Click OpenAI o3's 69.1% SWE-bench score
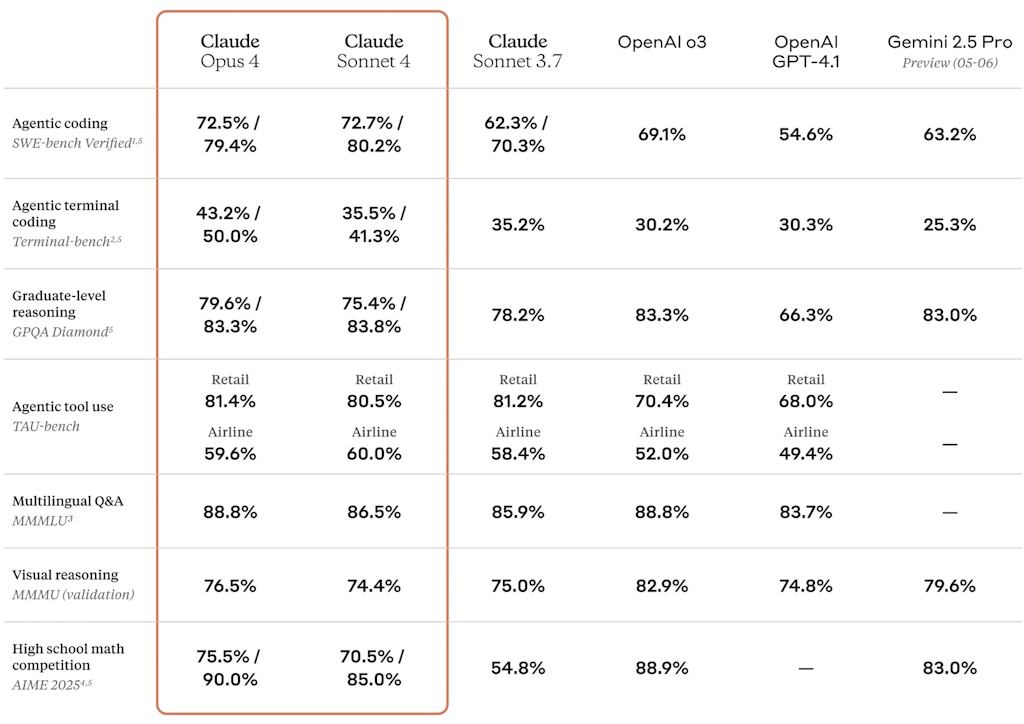The height and width of the screenshot is (724, 1024). point(662,134)
